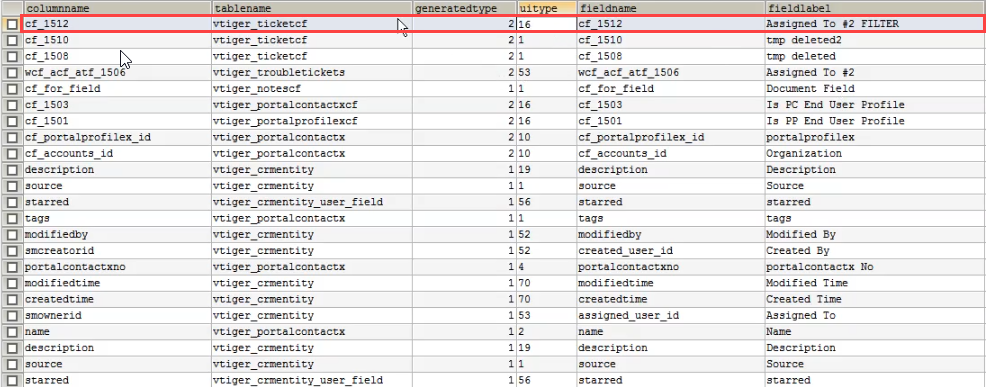Select the smcreatorid row checkbox

coord(13,251)
